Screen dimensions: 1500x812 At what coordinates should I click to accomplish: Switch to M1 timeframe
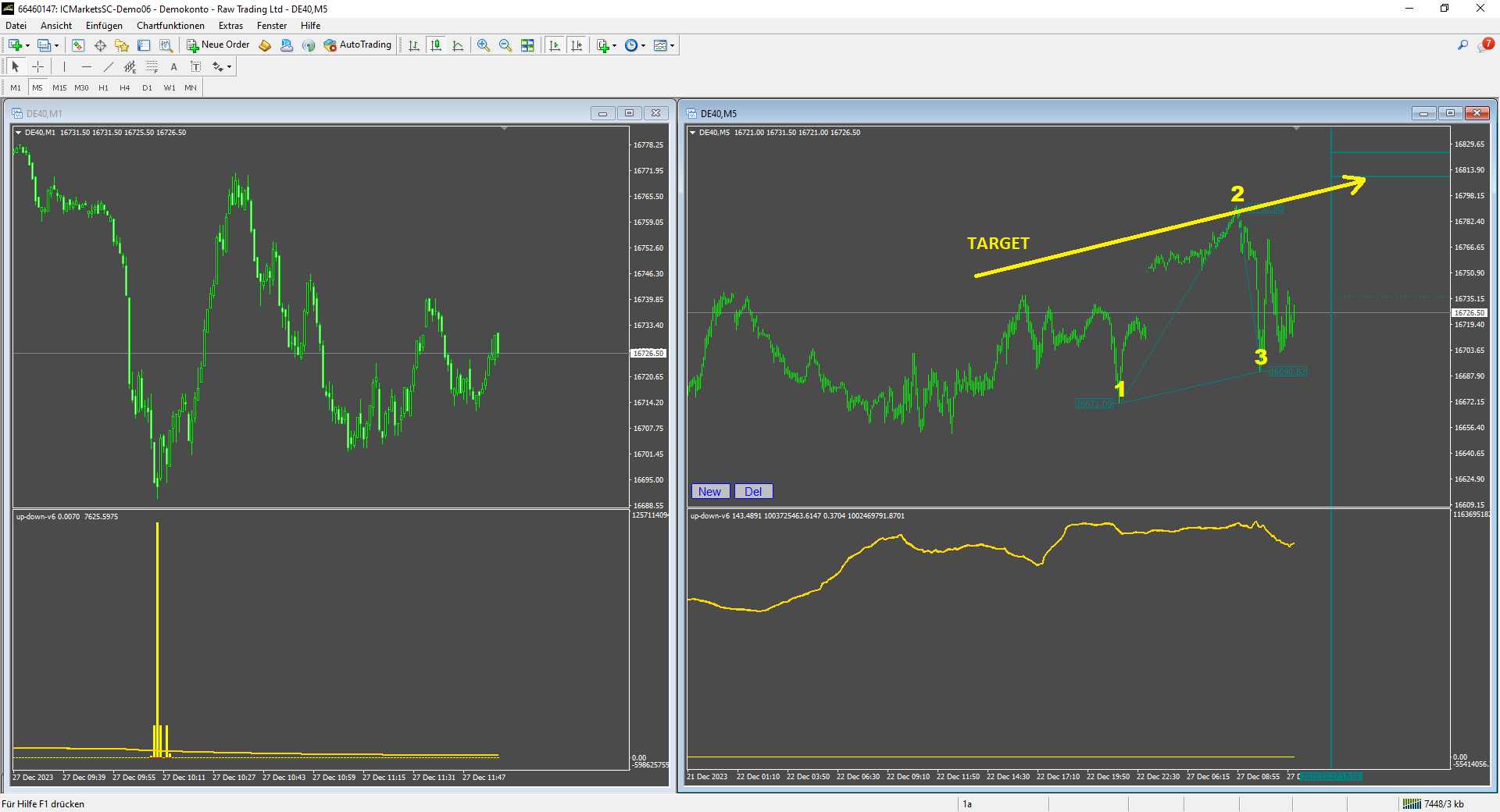pos(16,87)
